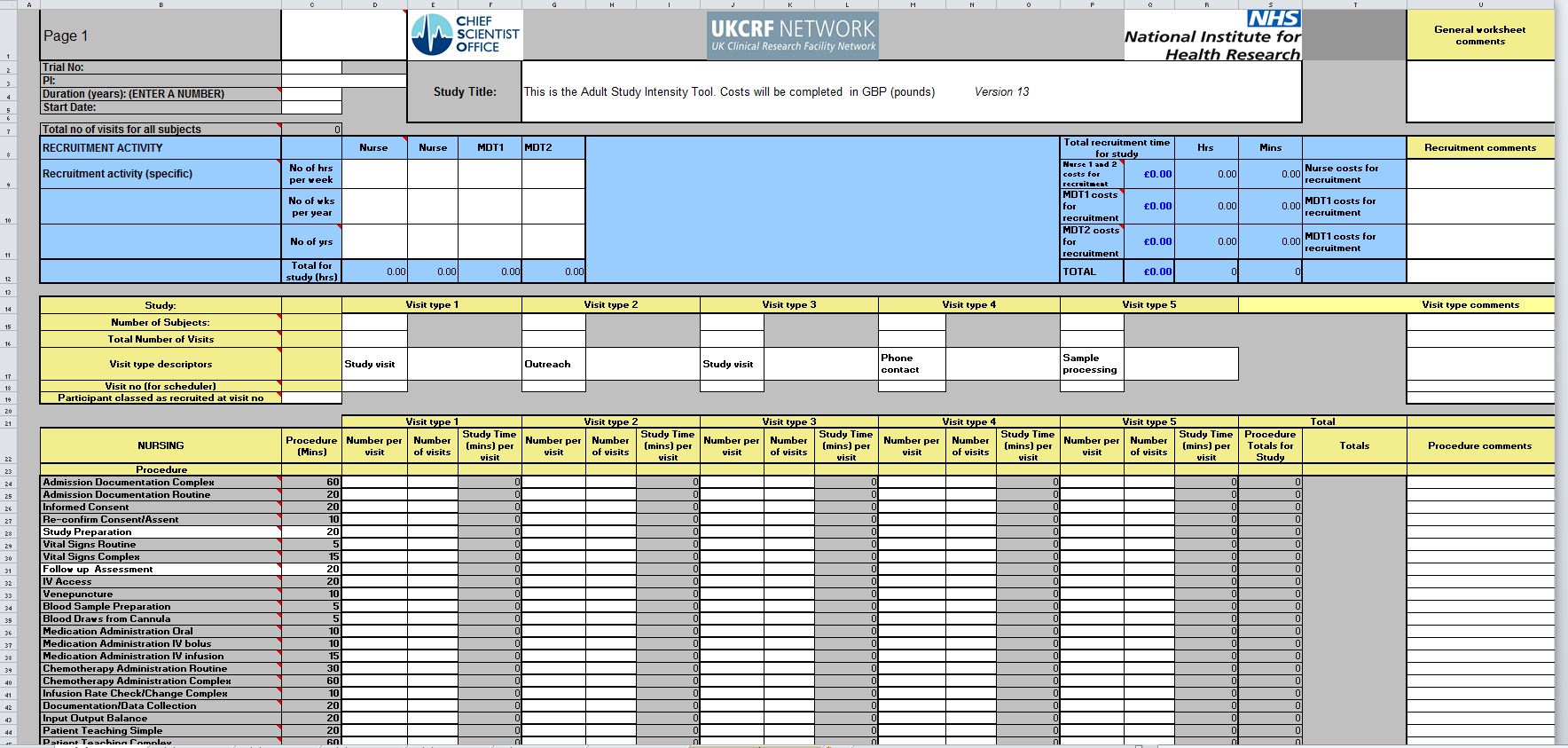Viewport: 1568px width, 748px height.
Task: Click the "Hrs" column heading
Action: click(x=1205, y=148)
